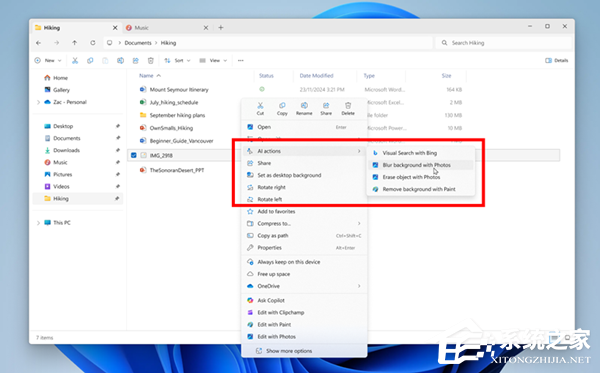Expand the Zac - Personal OneDrive node
The image size is (600, 373).
(38, 102)
